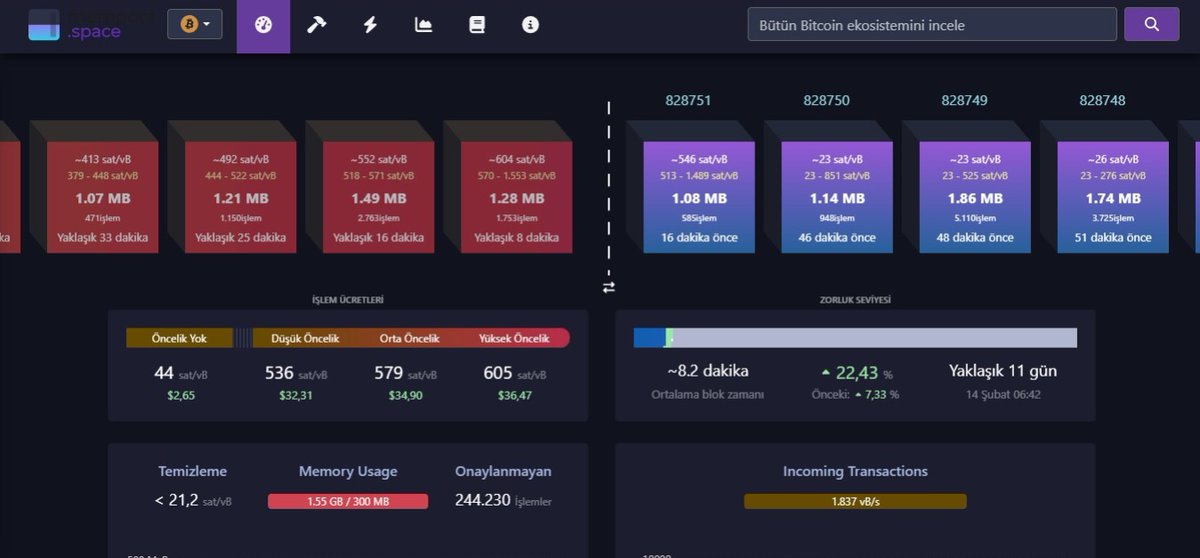Select the Yüksek Öncelik fee label
This screenshot has height=558, width=1200.
pos(514,338)
